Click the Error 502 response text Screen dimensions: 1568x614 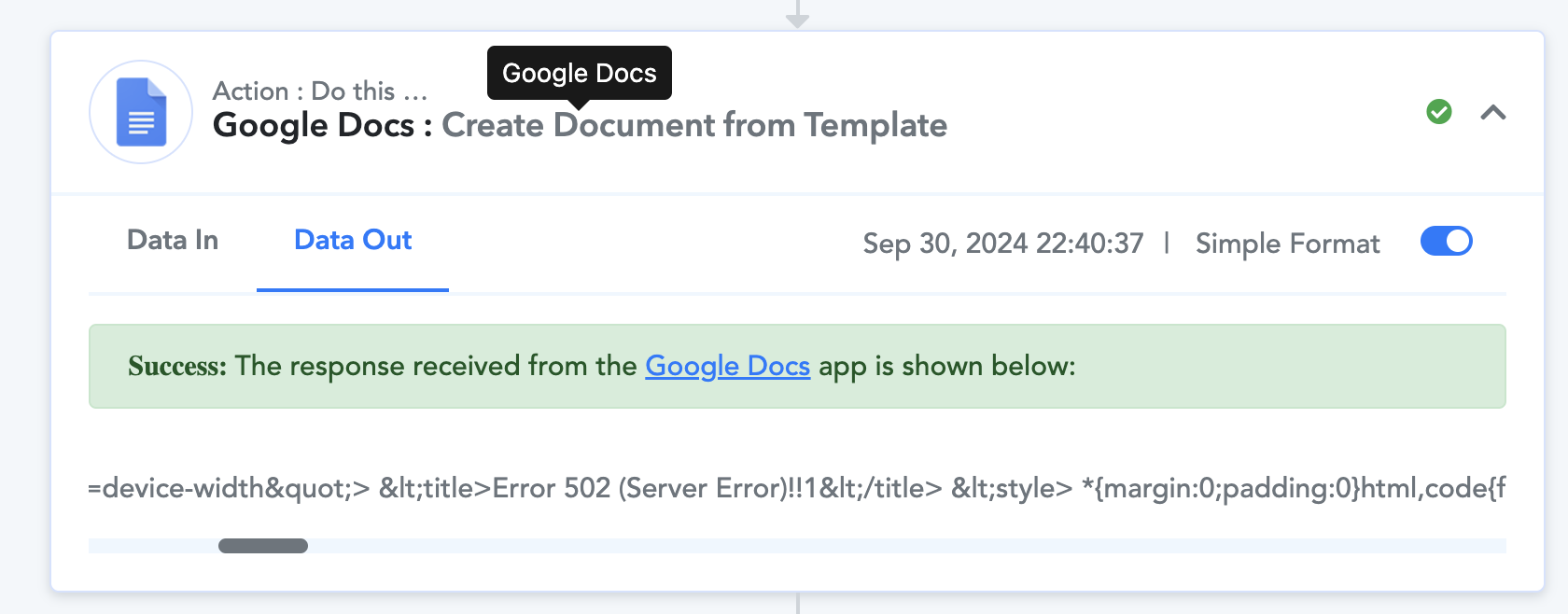796,488
